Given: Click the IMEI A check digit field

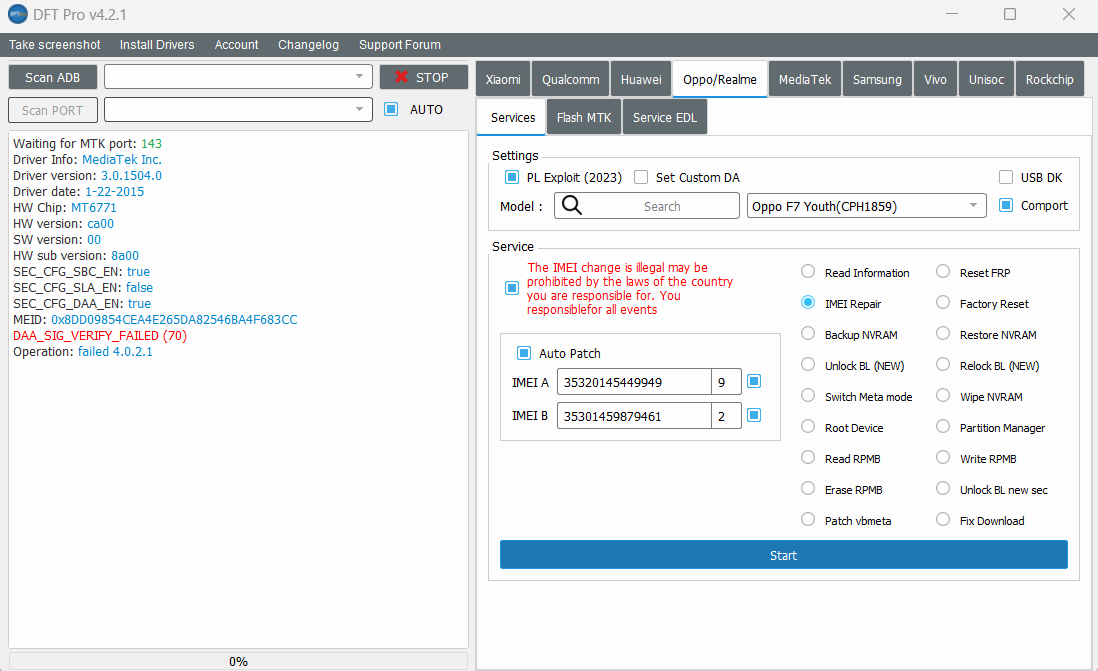Looking at the screenshot, I should [726, 382].
